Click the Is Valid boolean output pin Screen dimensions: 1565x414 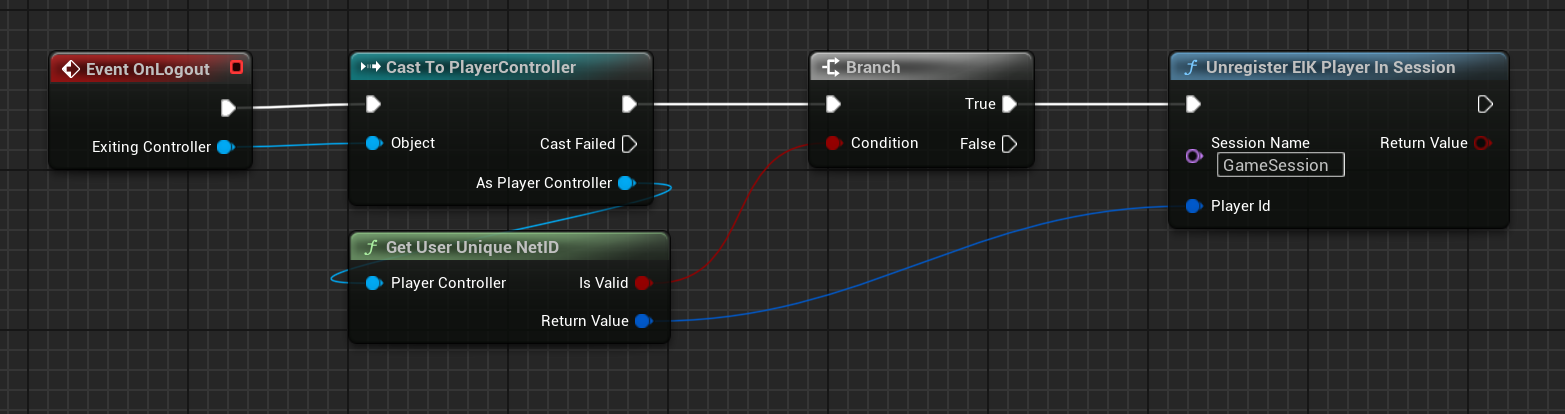[x=643, y=283]
